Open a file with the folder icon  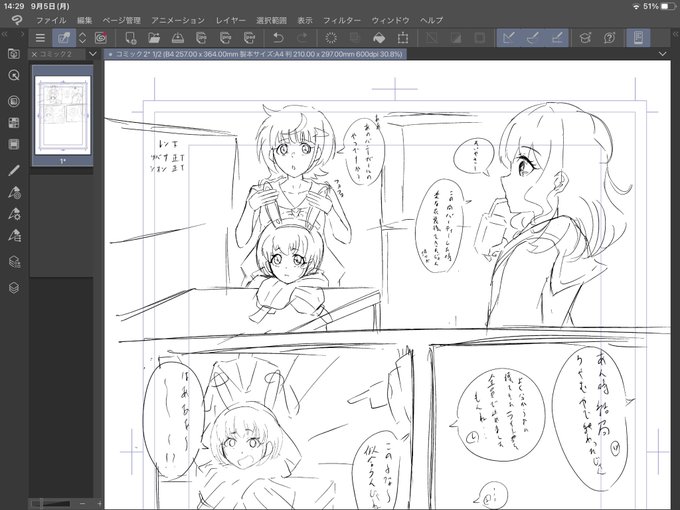click(x=154, y=38)
